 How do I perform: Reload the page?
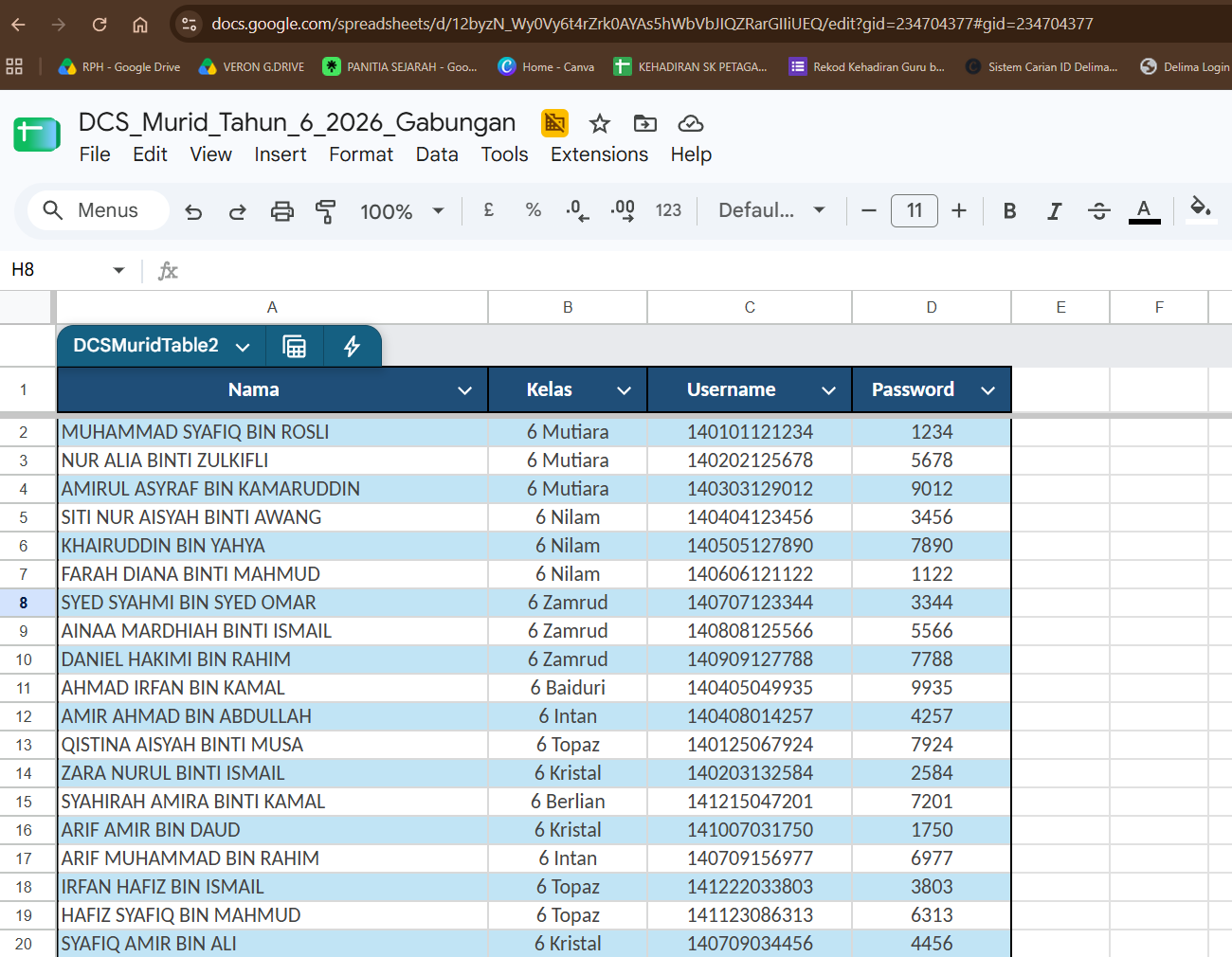[x=100, y=25]
